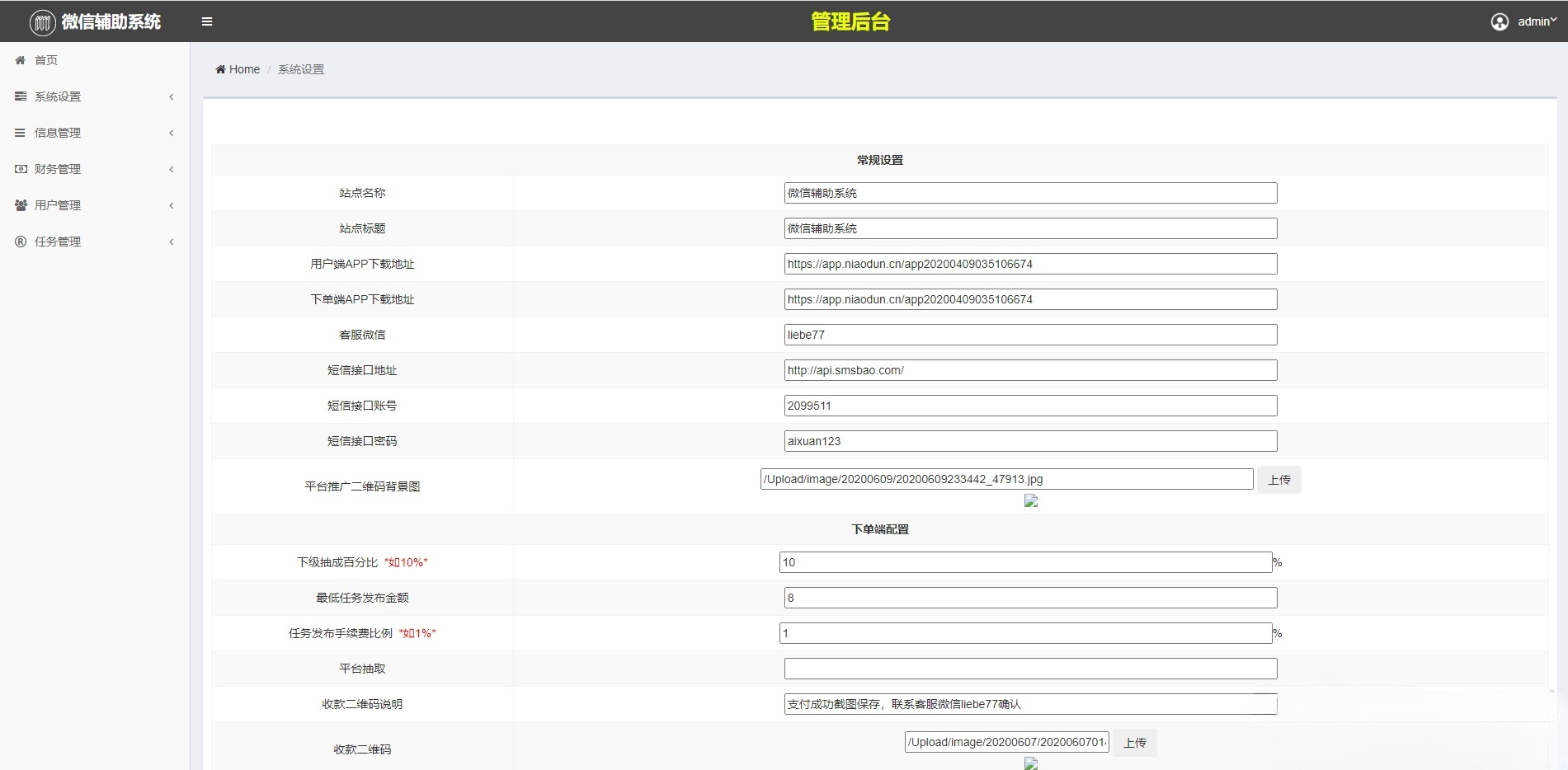Open 首页 from the sidebar
The height and width of the screenshot is (770, 1568).
46,60
